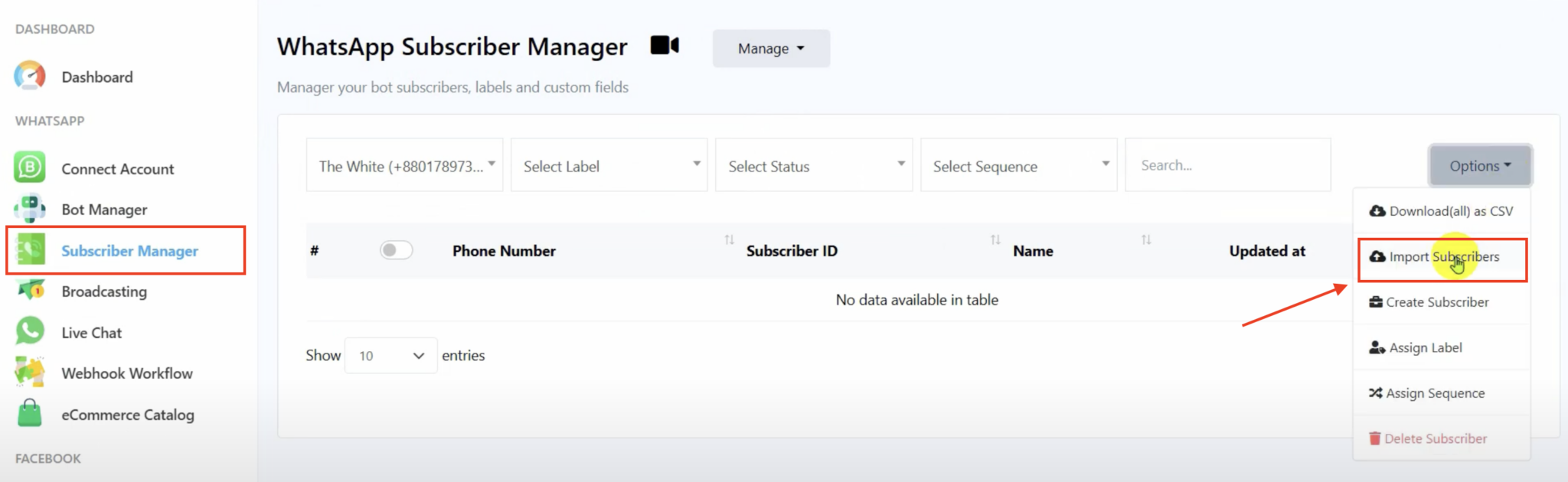This screenshot has width=1568, height=482.
Task: Click the Bot Manager robot icon
Action: coord(30,209)
